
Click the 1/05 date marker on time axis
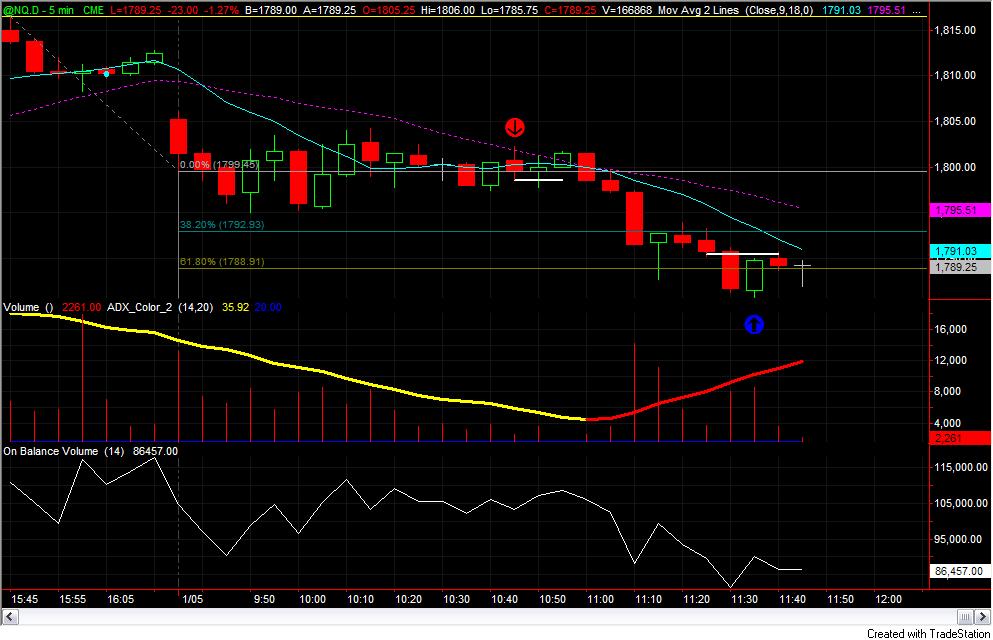pyautogui.click(x=194, y=598)
